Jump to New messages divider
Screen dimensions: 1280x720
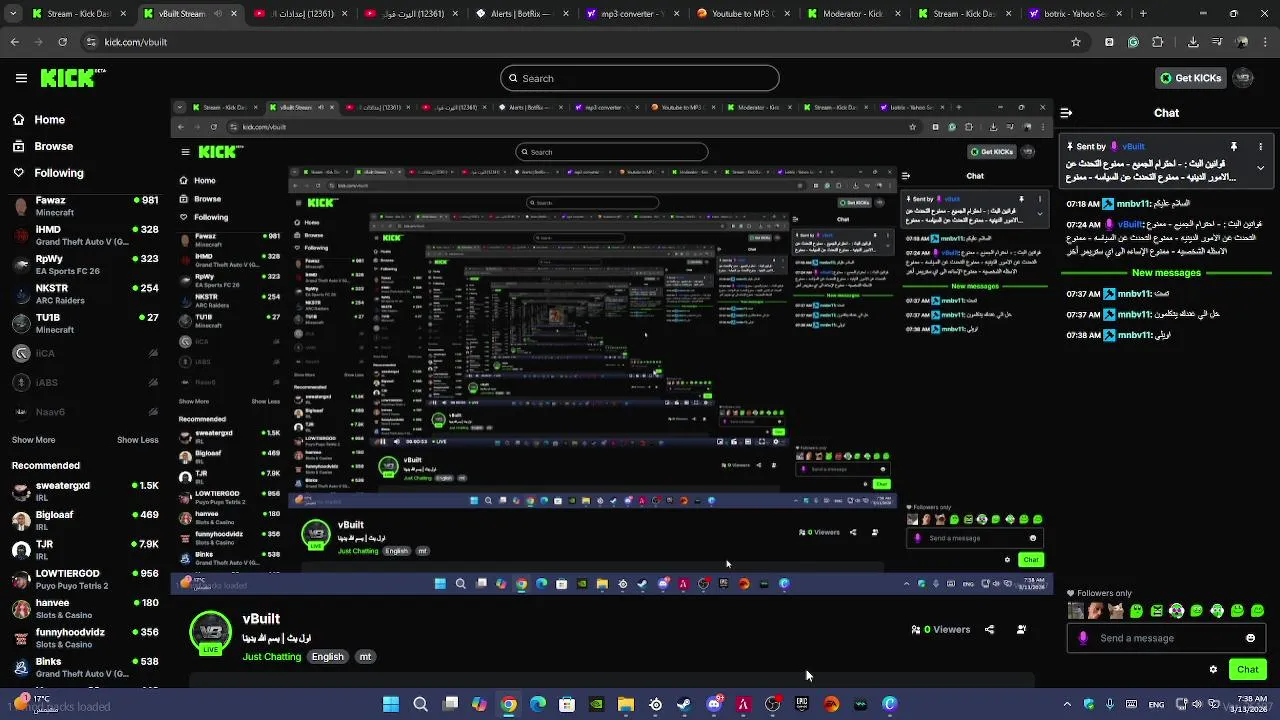point(1166,273)
